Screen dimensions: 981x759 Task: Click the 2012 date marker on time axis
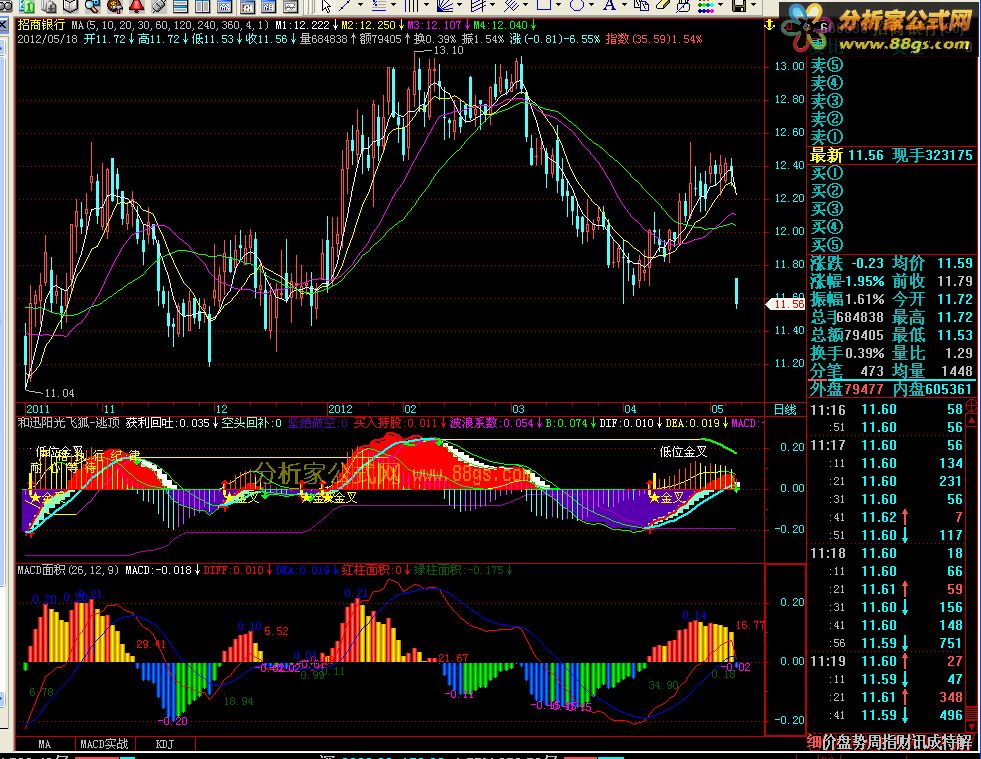[340, 409]
